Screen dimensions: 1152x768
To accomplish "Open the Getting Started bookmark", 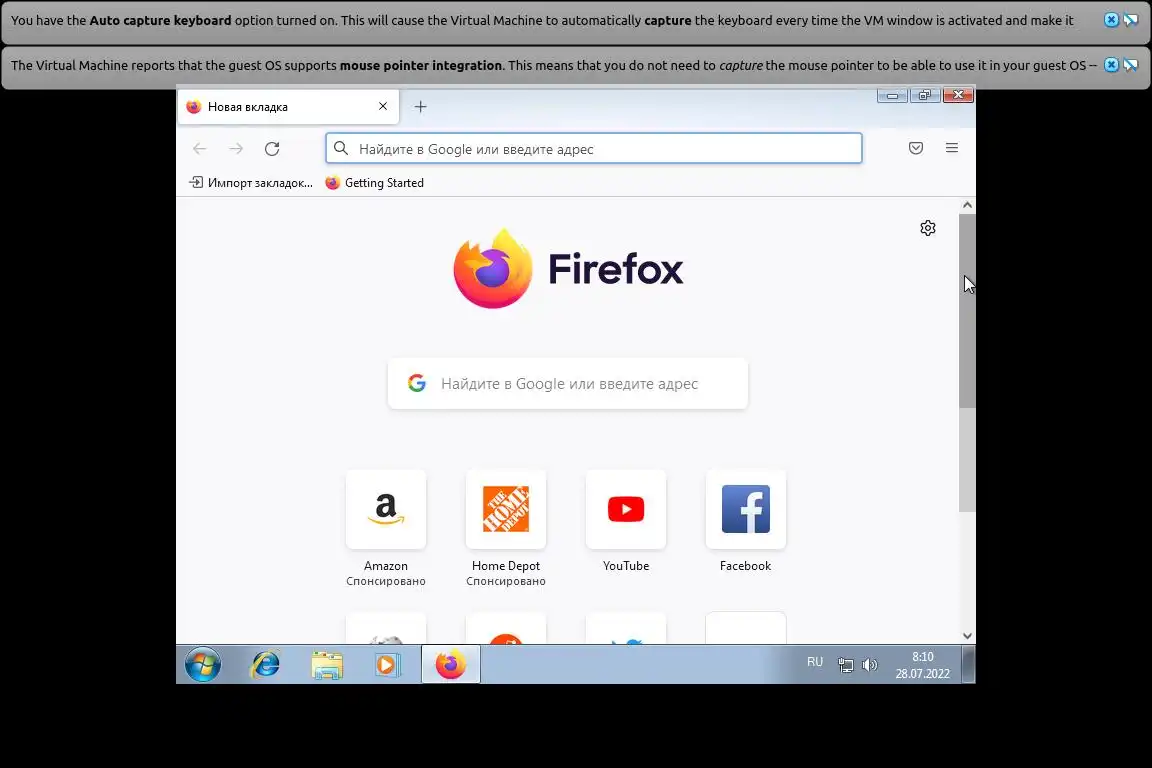I will [375, 182].
